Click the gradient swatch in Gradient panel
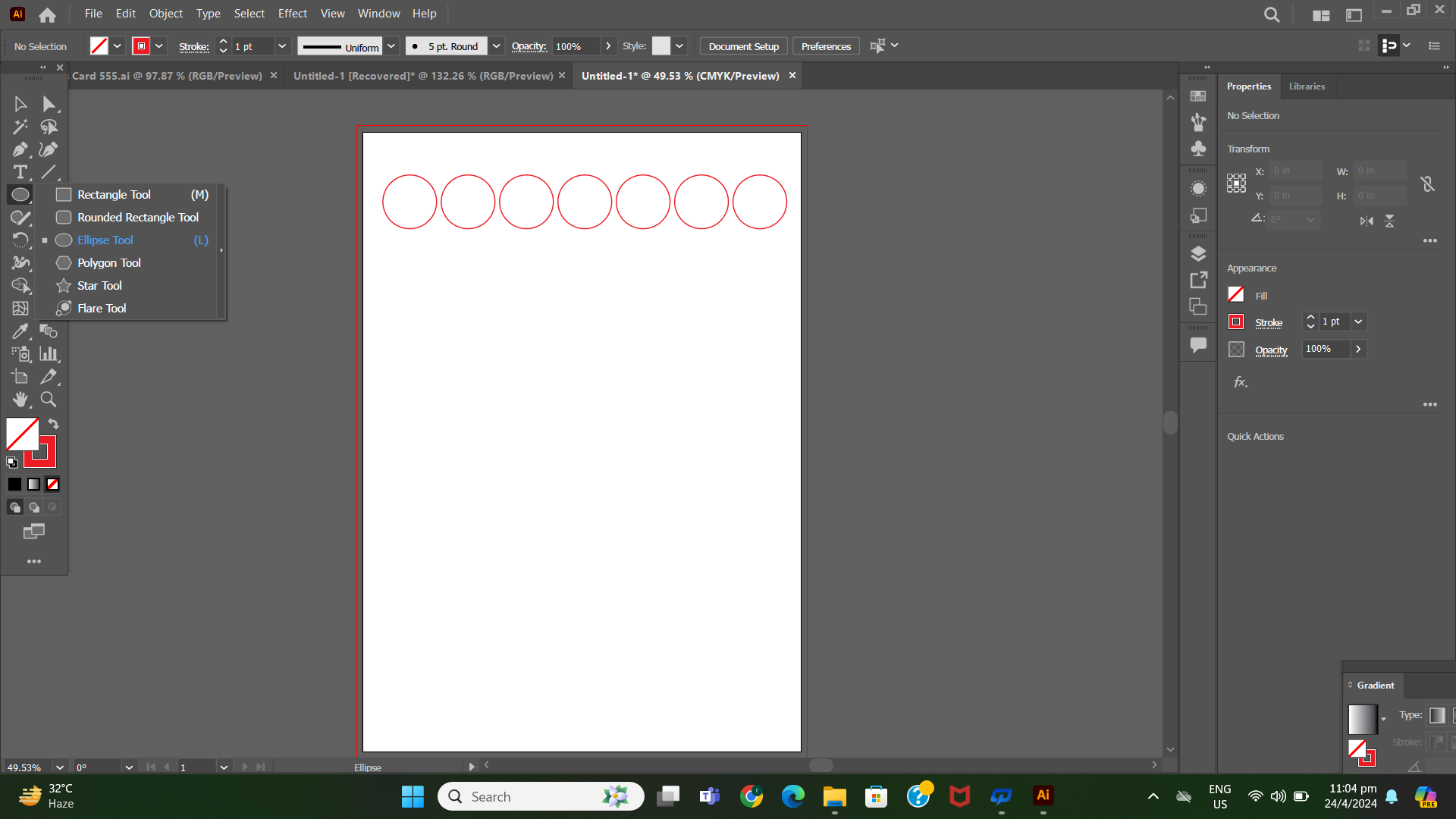The image size is (1456, 819). coord(1362,719)
